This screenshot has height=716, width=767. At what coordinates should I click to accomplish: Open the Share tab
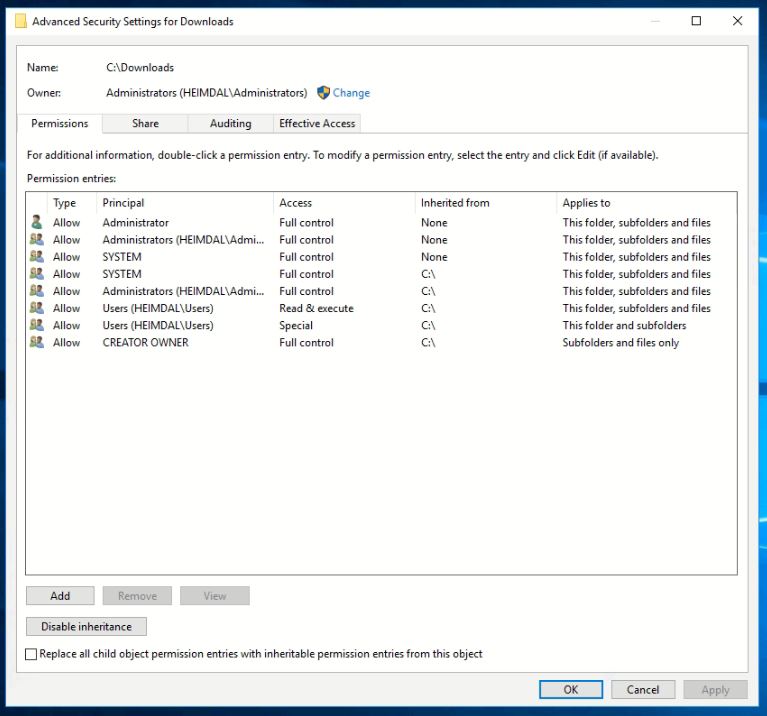tap(145, 123)
